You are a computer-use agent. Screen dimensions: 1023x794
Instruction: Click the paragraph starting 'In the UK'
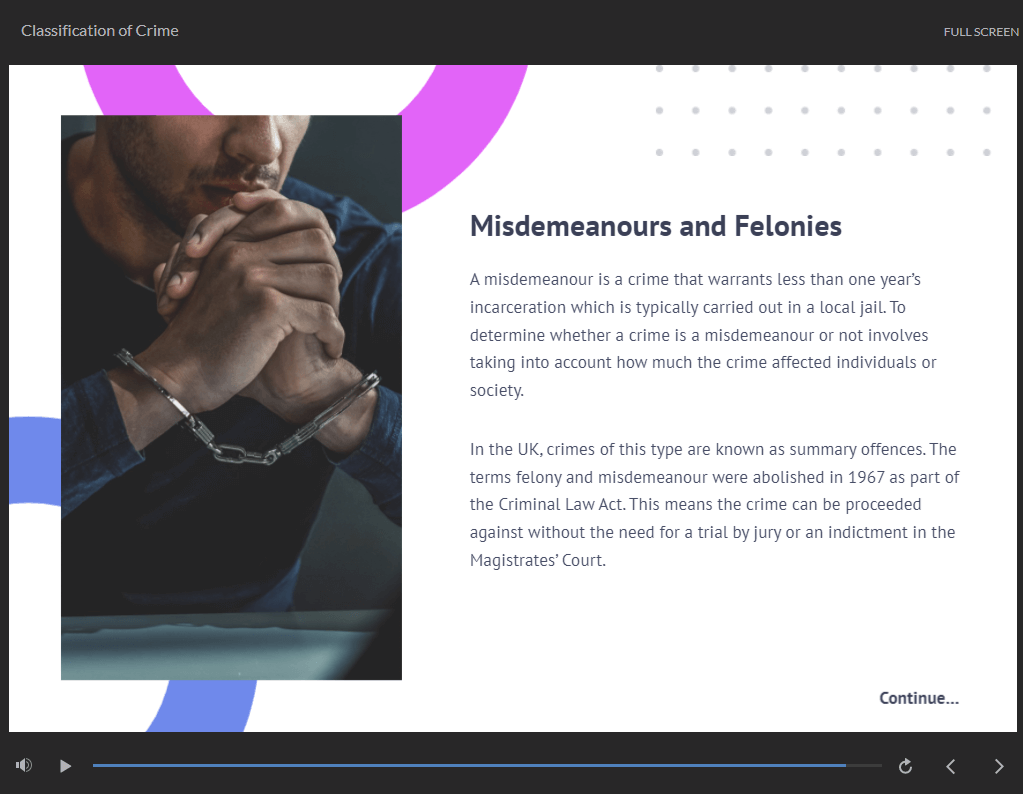pyautogui.click(x=714, y=504)
